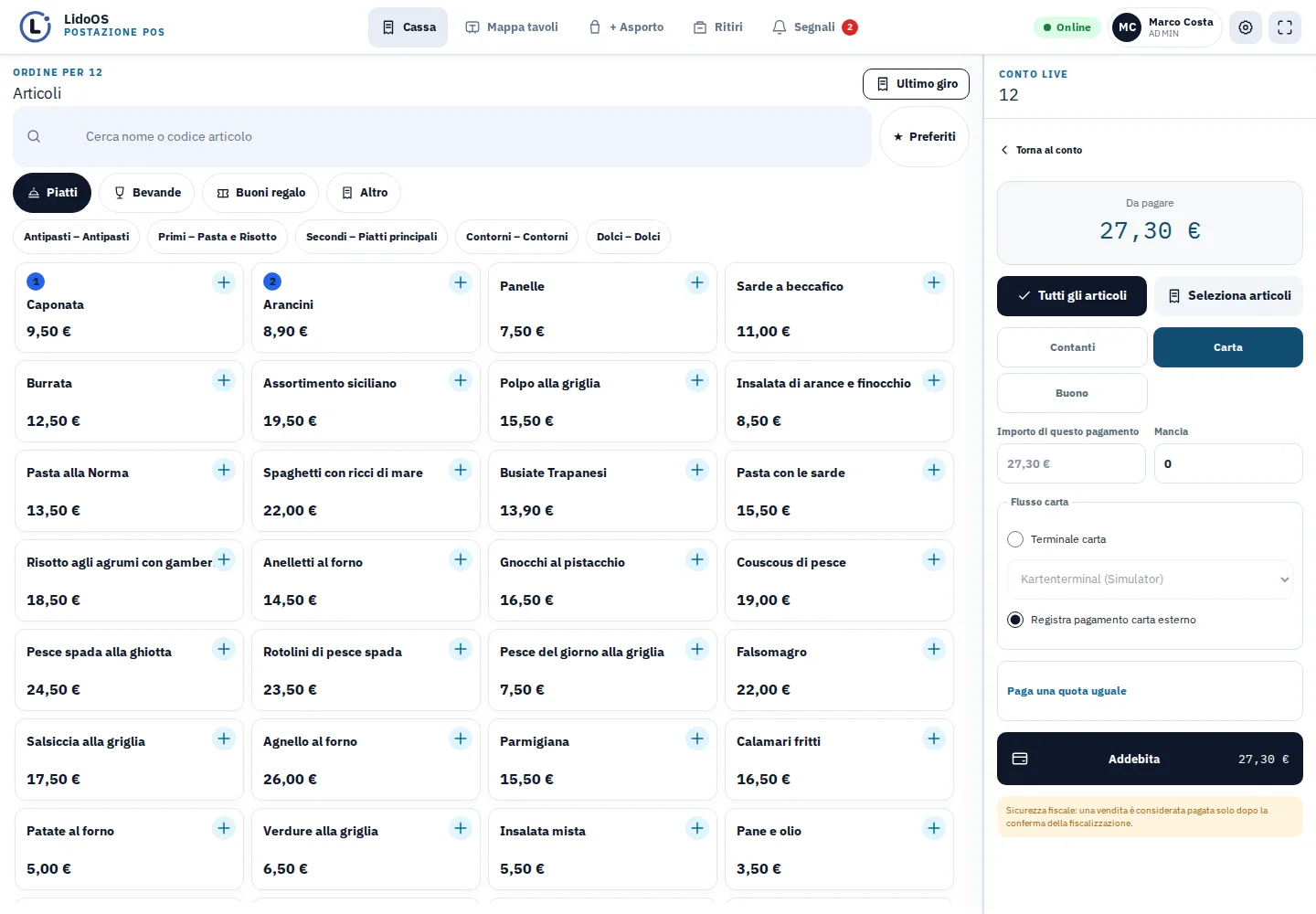The height and width of the screenshot is (914, 1316).
Task: Add Gnocchi al pistacchio plus icon
Action: coord(697,559)
